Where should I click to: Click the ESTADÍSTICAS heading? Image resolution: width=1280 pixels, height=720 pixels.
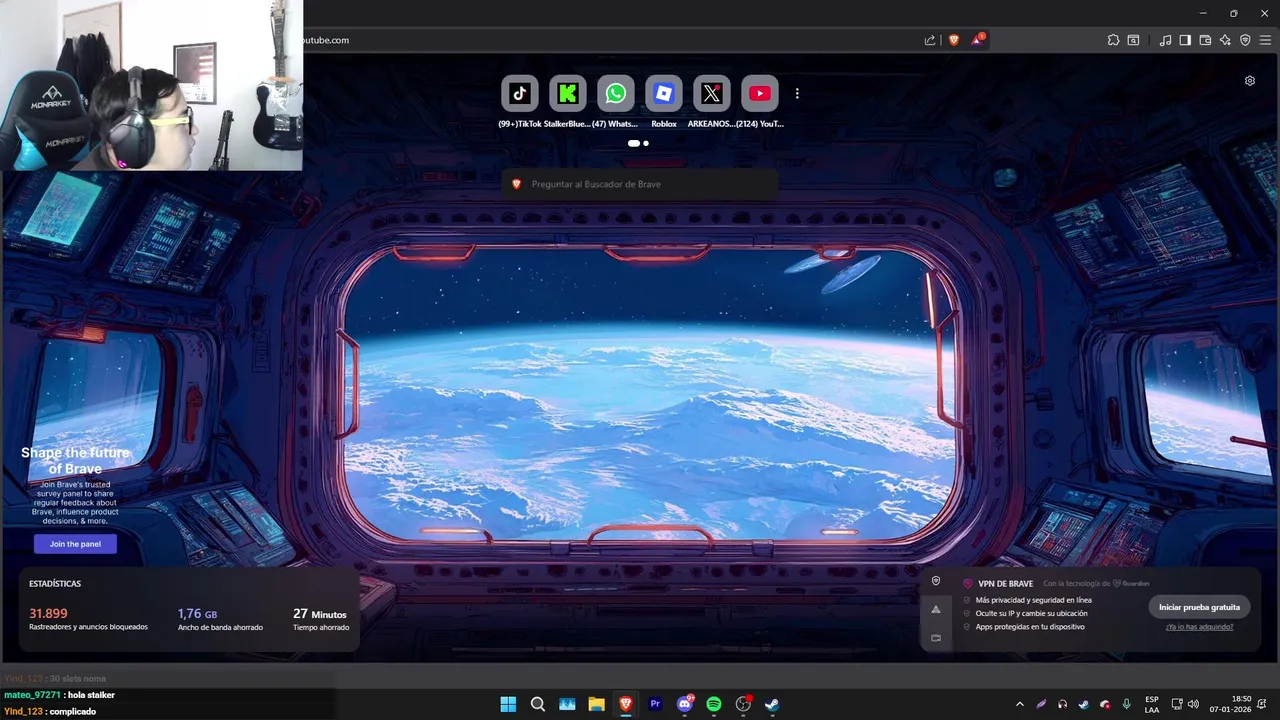(x=55, y=583)
